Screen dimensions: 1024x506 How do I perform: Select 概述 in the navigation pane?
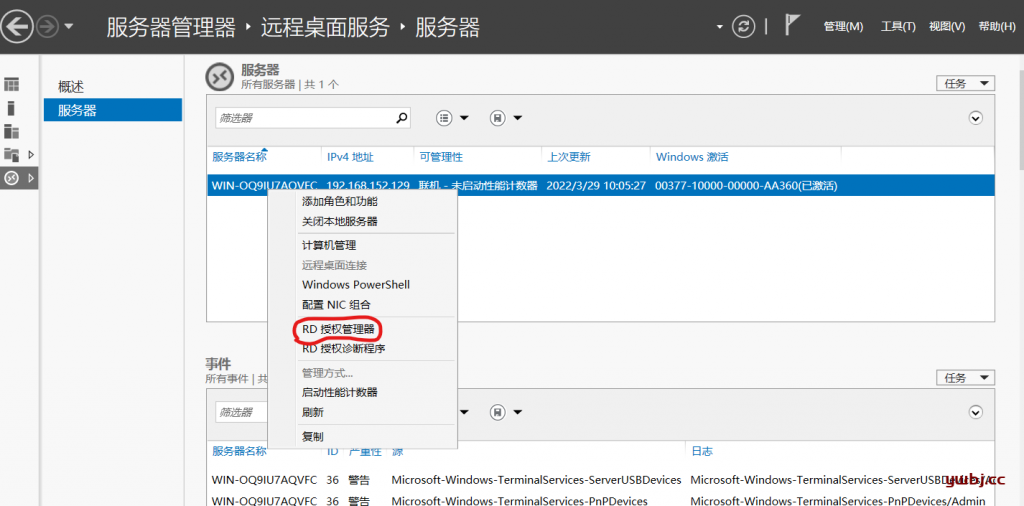[71, 87]
